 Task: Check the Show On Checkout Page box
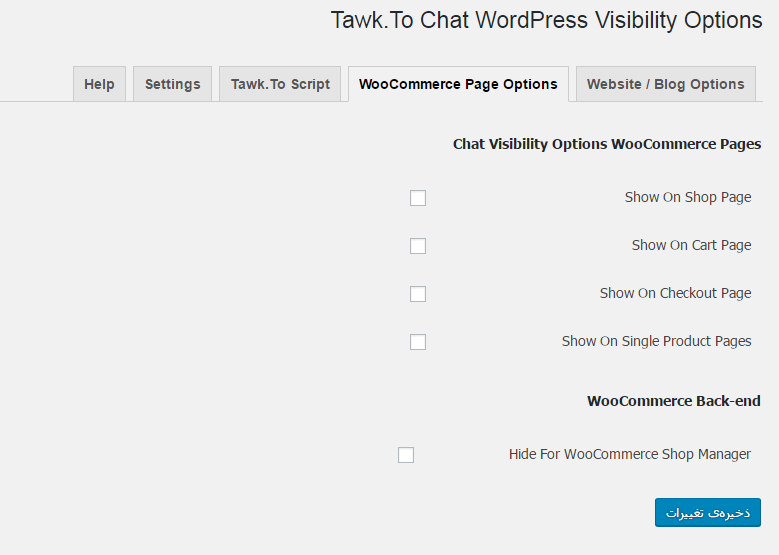(418, 294)
